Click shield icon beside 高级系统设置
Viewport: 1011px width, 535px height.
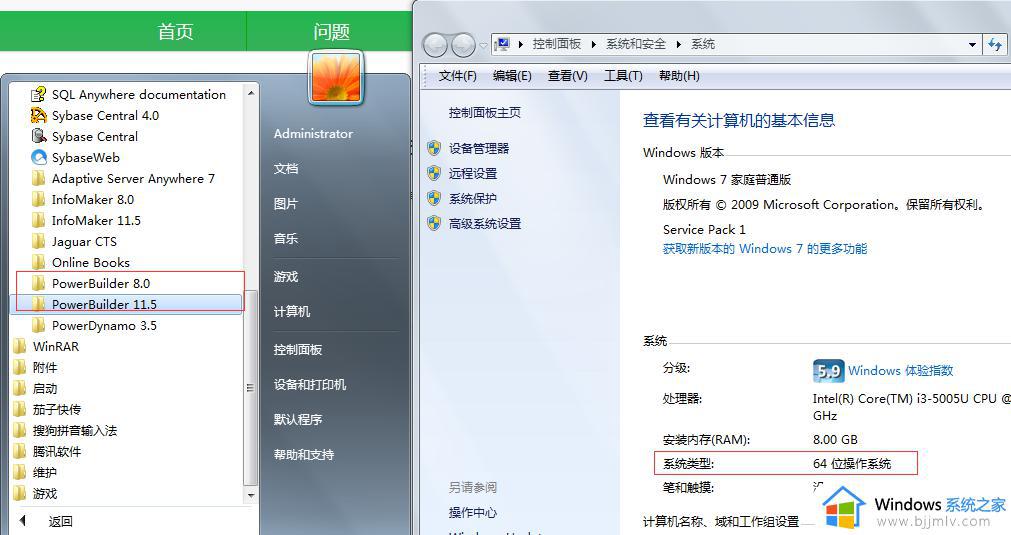pyautogui.click(x=434, y=224)
